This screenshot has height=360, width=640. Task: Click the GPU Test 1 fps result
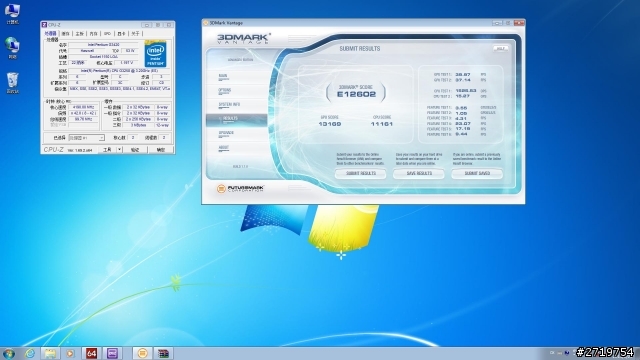(463, 75)
